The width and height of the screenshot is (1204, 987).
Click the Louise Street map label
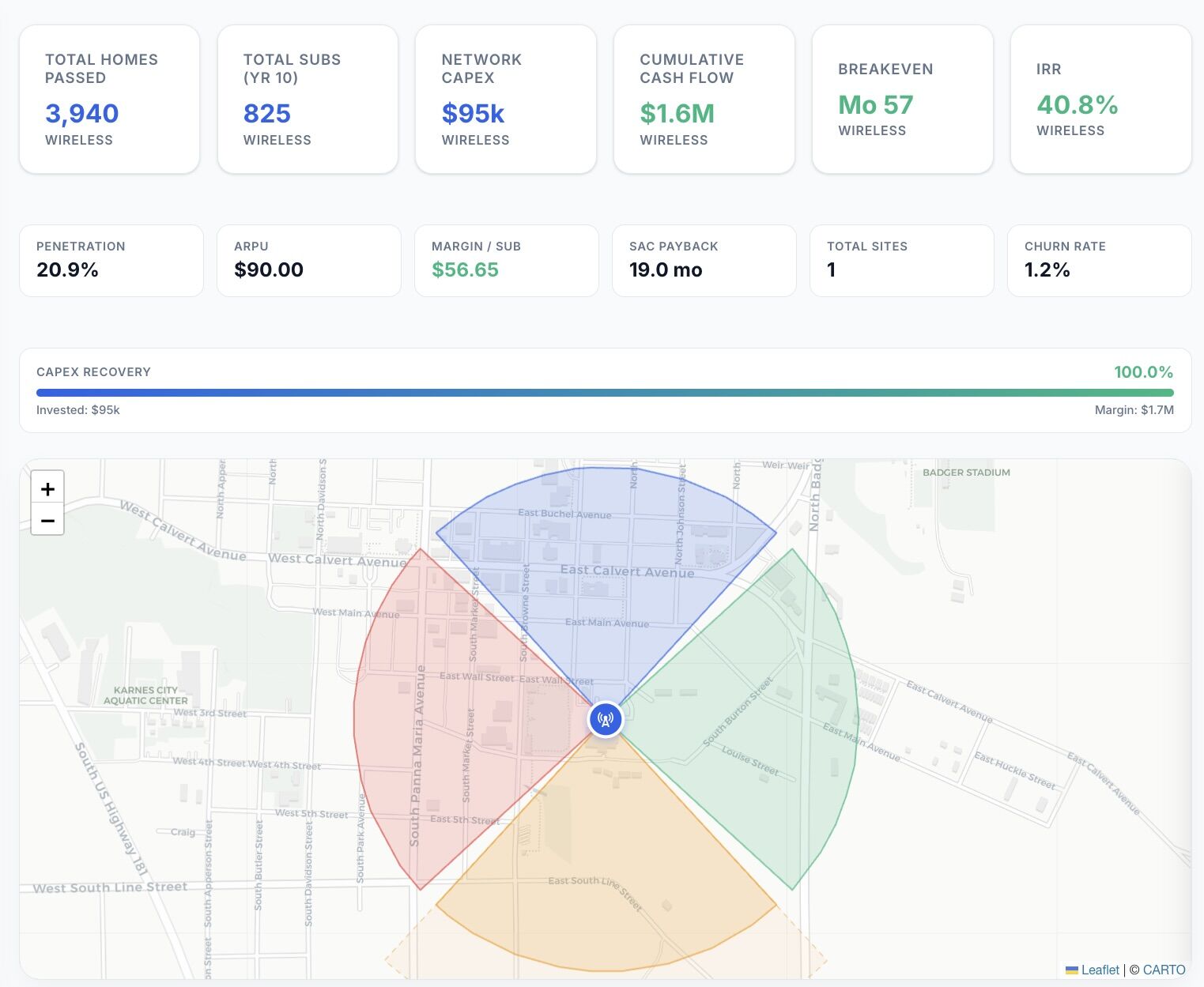click(750, 760)
